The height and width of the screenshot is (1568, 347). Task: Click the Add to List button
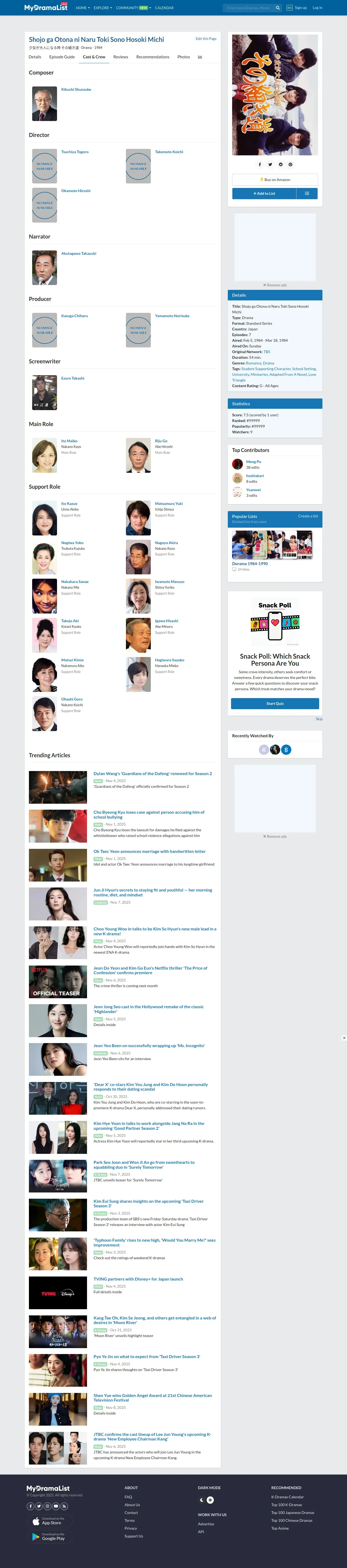click(x=264, y=193)
